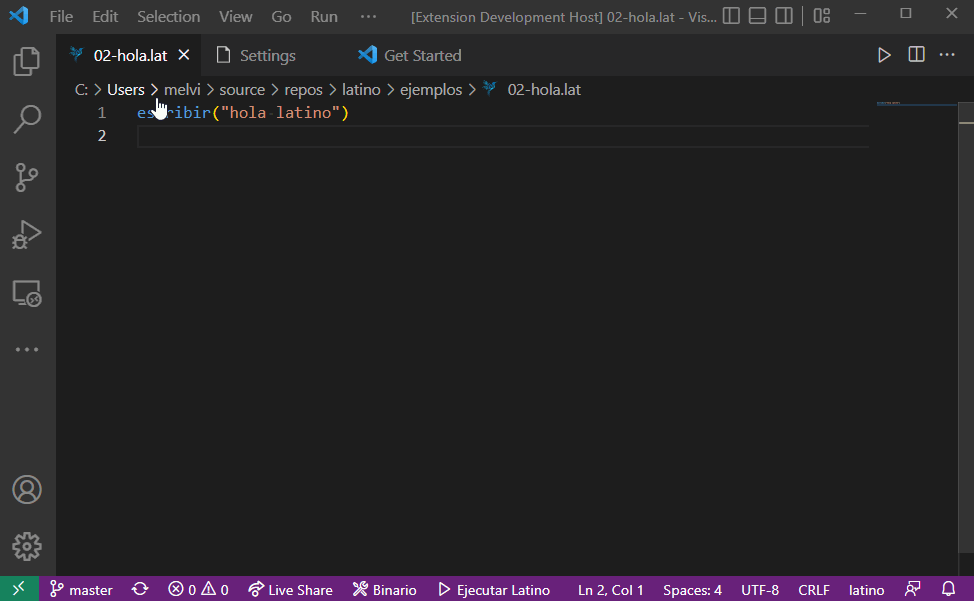Screen dimensions: 974x601
Task: Click C: in the breadcrumb path
Action: point(81,89)
